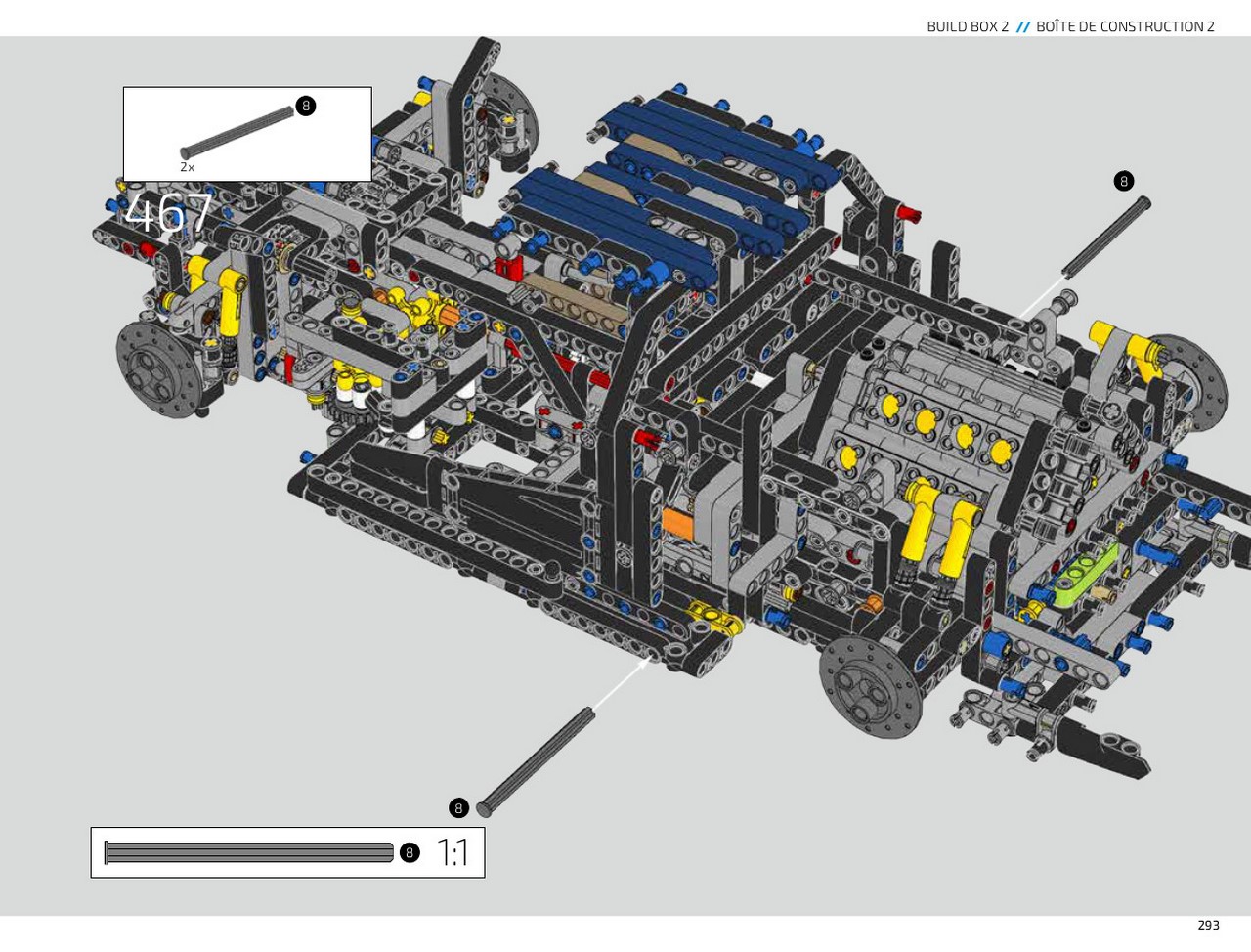Click the step number 467
Image resolution: width=1251 pixels, height=952 pixels.
(x=169, y=213)
